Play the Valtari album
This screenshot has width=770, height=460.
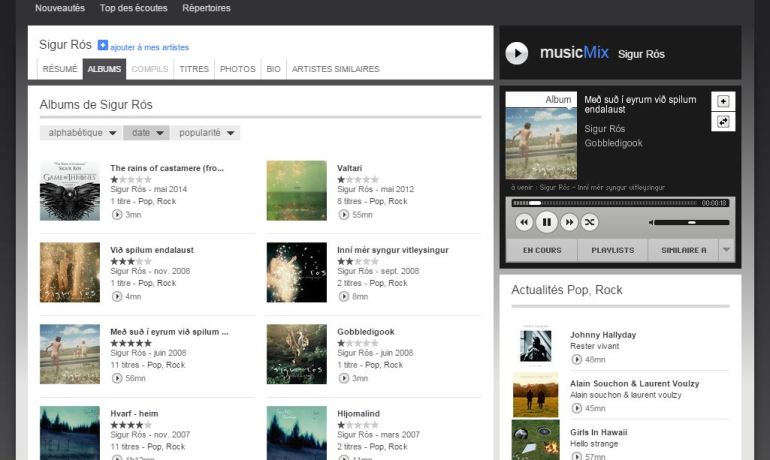coord(344,215)
